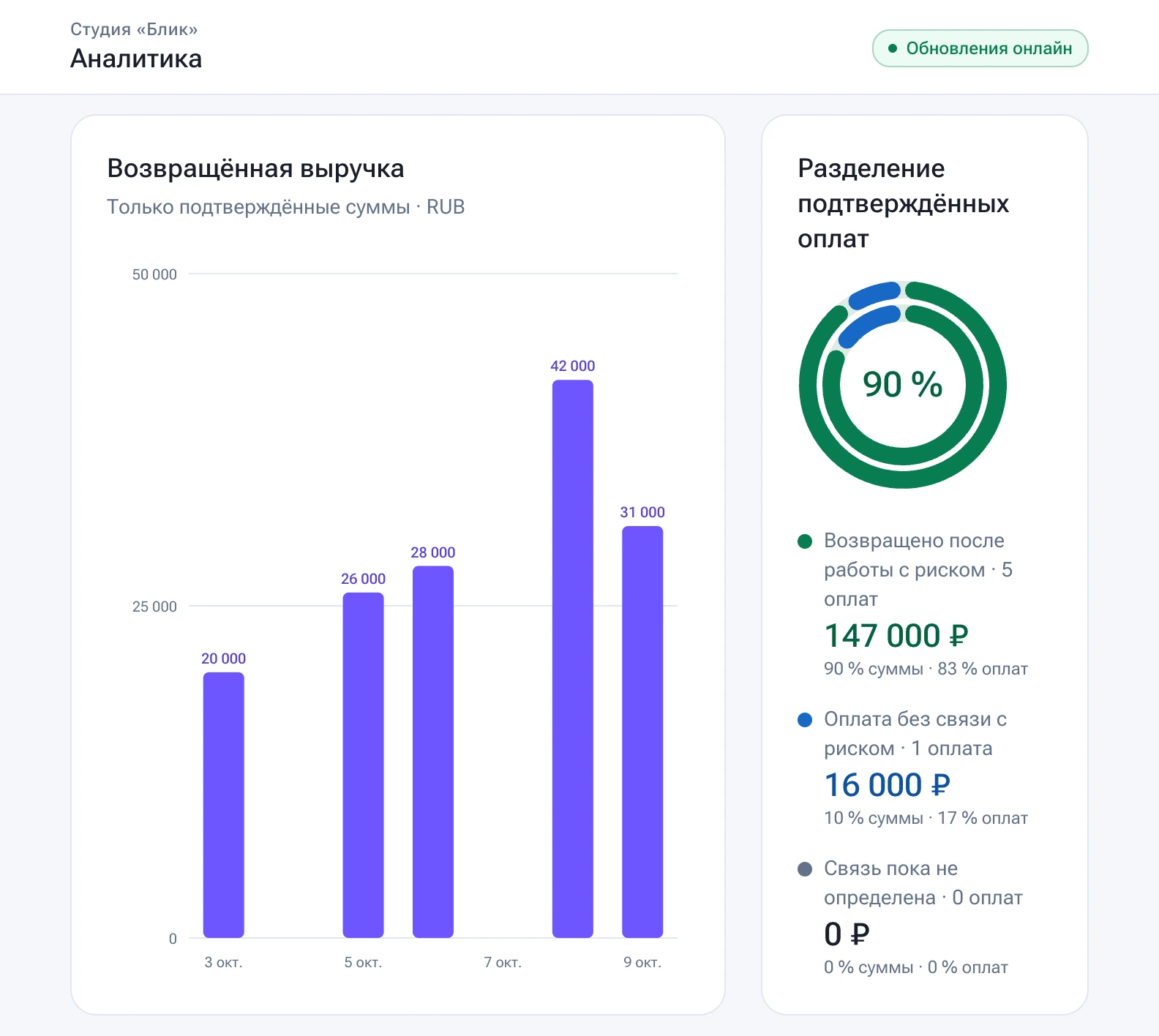Click the 50 000 y-axis label
This screenshot has width=1159, height=1036.
point(154,274)
